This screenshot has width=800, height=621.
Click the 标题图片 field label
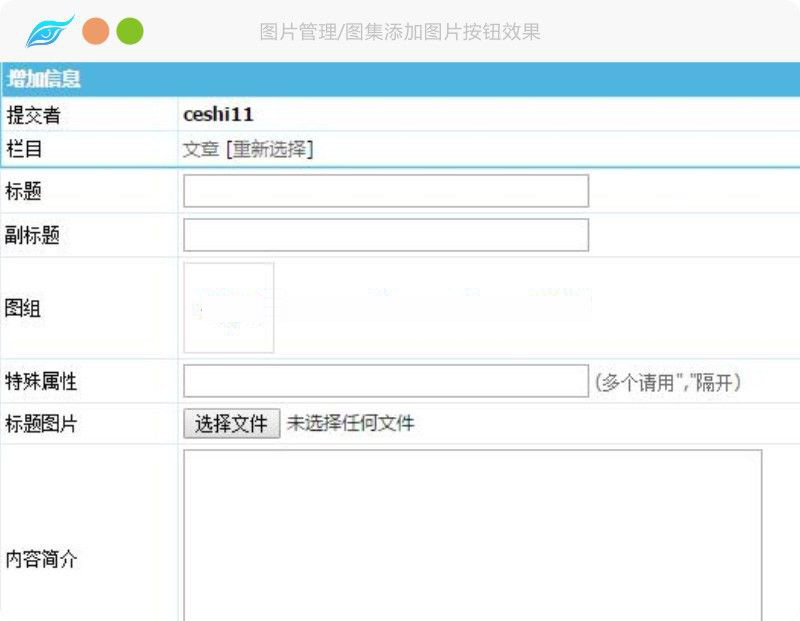[x=41, y=424]
